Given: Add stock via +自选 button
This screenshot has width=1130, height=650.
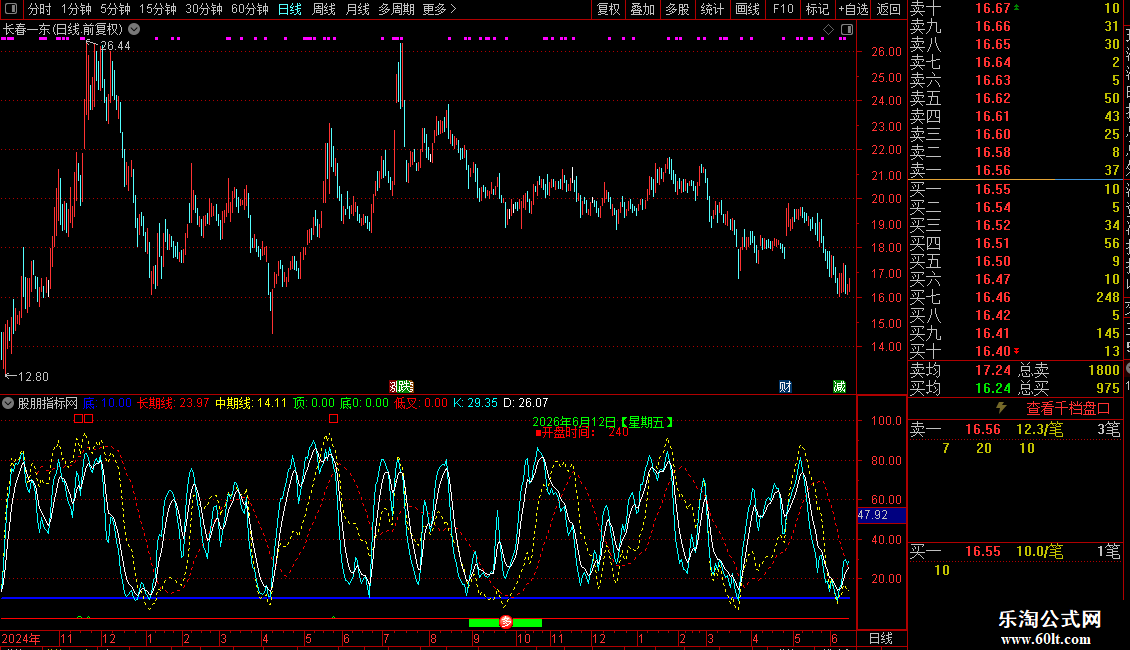Looking at the screenshot, I should pyautogui.click(x=854, y=9).
